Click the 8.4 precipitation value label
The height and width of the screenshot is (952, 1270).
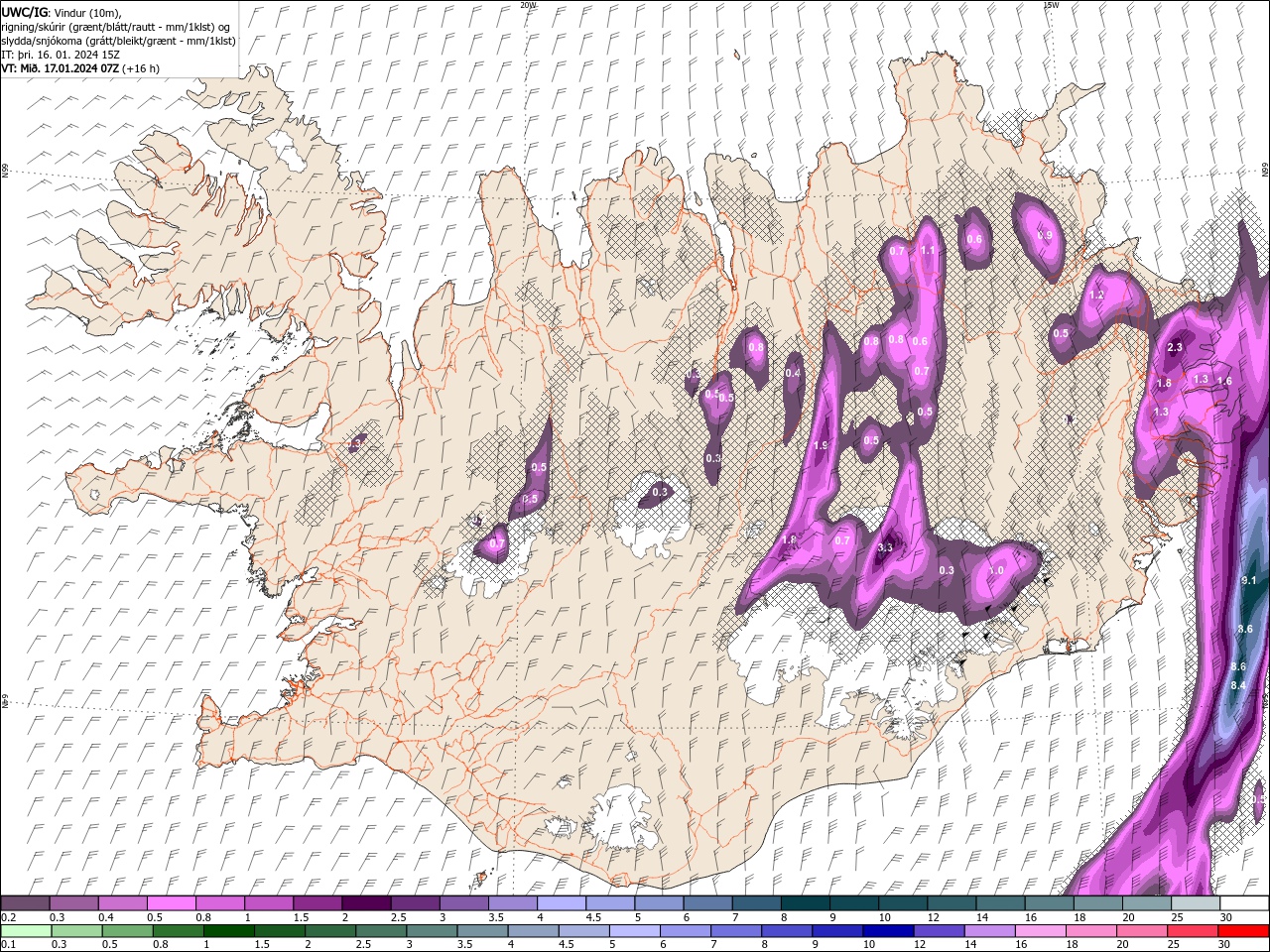(x=1238, y=685)
